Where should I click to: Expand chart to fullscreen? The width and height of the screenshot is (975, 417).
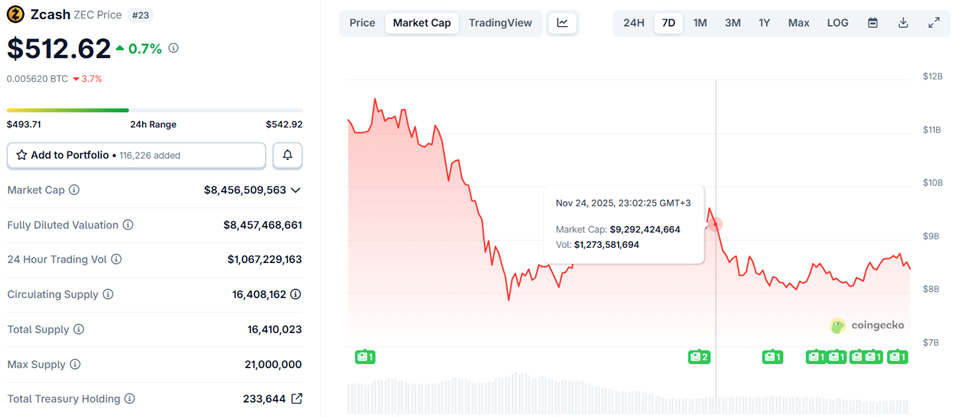tap(934, 23)
